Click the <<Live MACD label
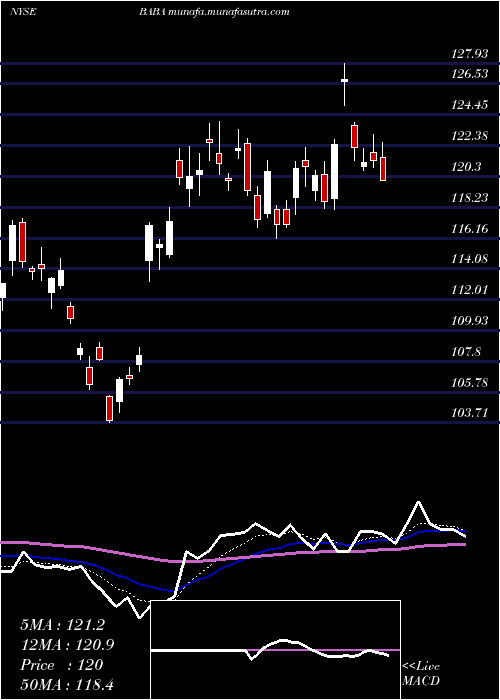The image size is (500, 700). (421, 673)
